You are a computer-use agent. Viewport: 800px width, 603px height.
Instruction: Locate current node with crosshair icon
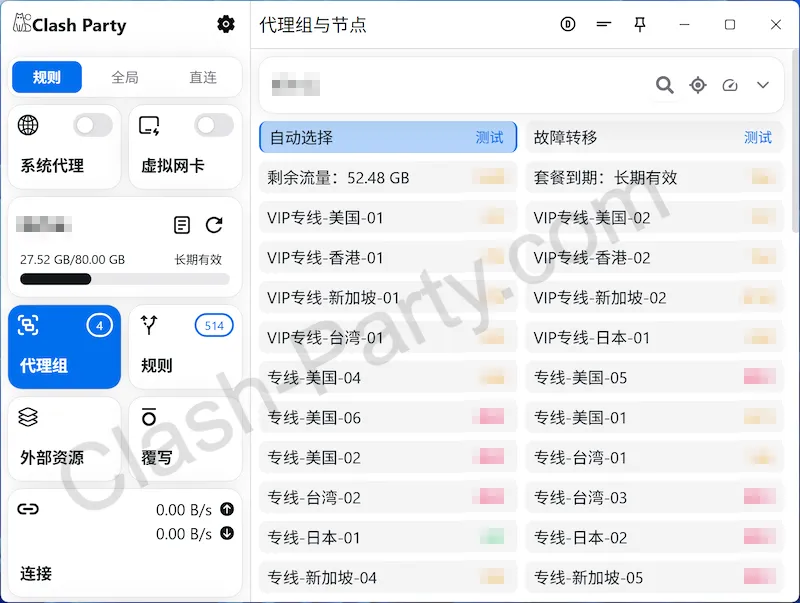coord(698,85)
